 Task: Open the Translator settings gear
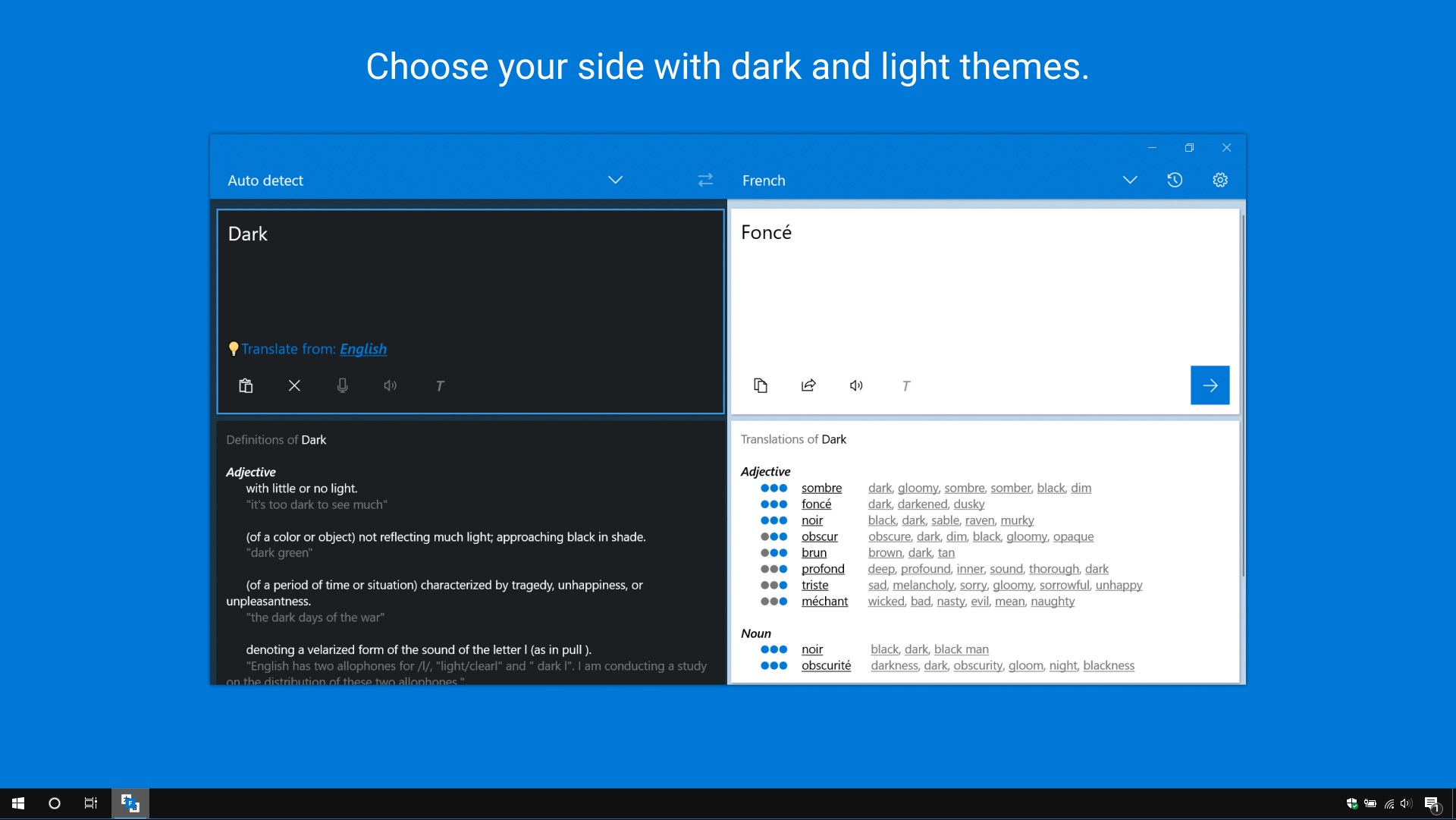pos(1219,180)
